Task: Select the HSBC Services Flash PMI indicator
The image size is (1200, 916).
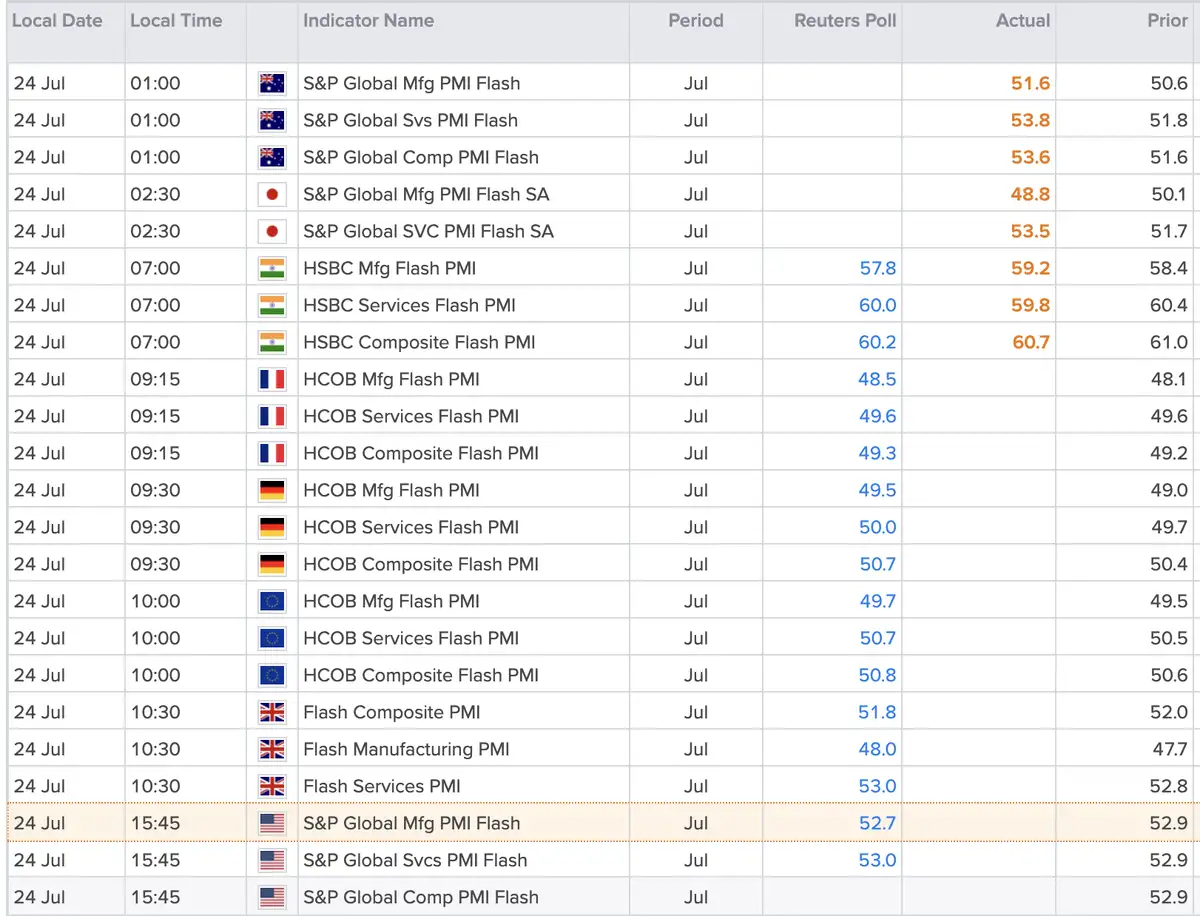Action: [x=410, y=306]
